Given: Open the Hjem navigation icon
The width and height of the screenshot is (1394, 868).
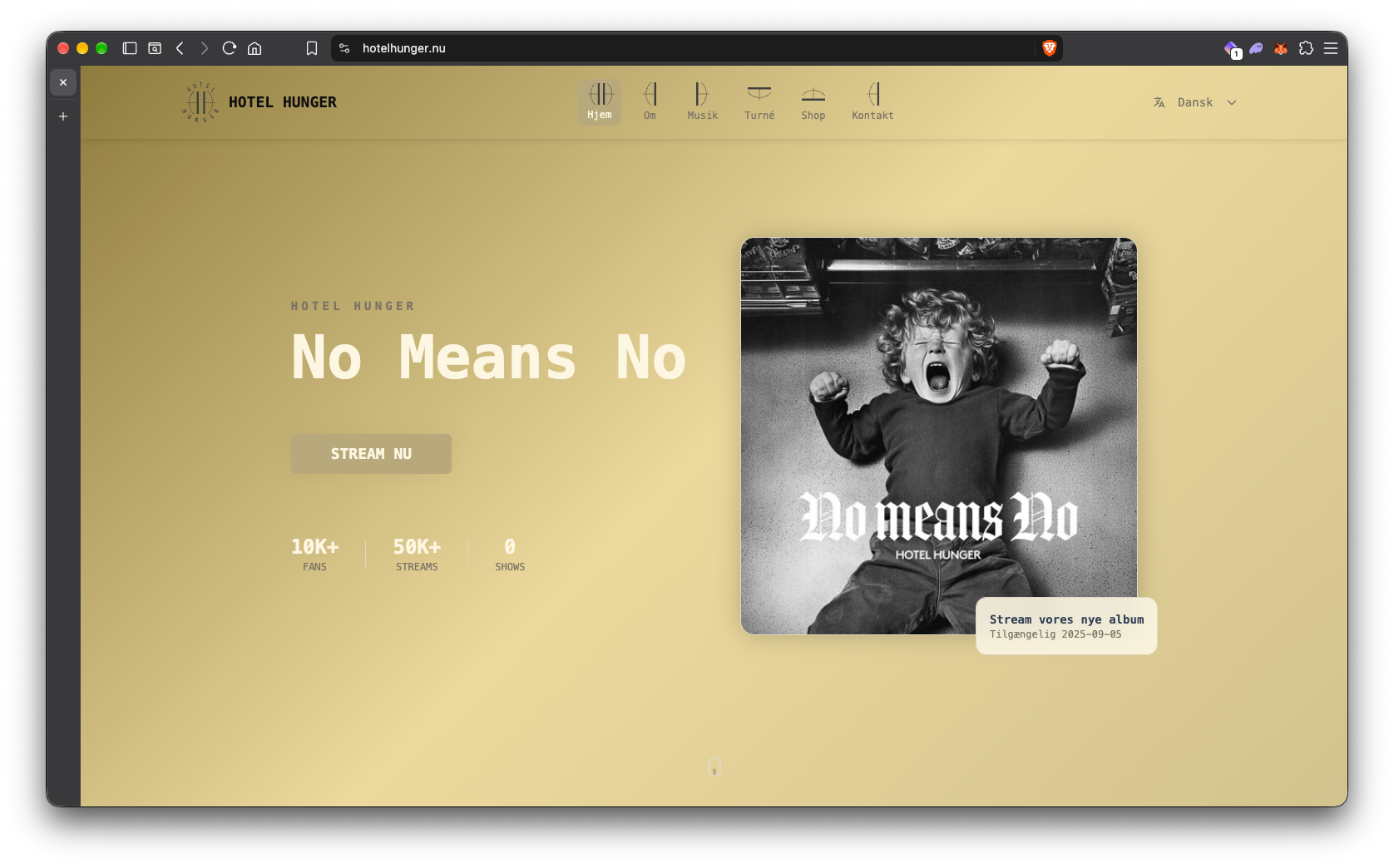Looking at the screenshot, I should click(x=601, y=94).
